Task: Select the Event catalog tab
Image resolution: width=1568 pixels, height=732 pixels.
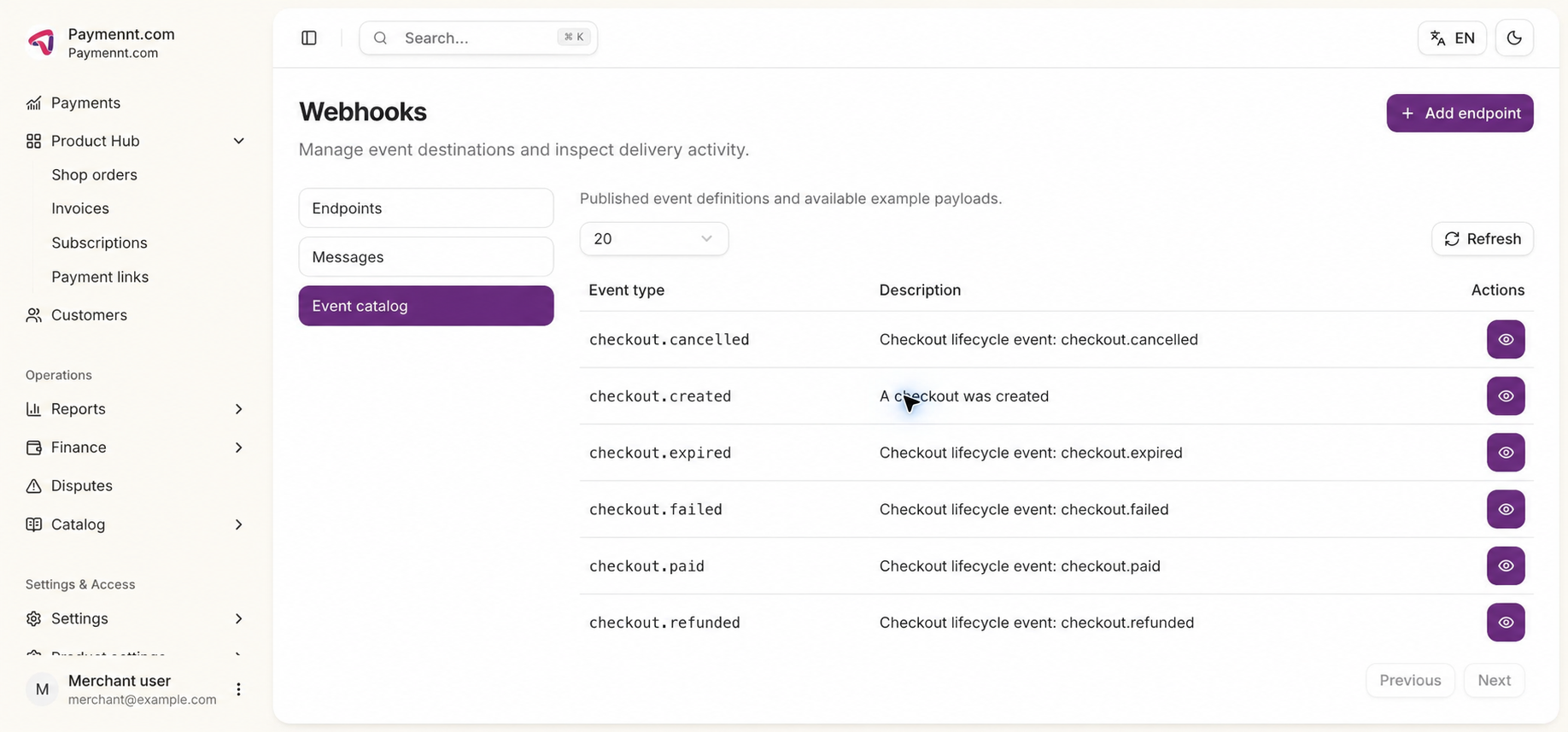Action: (x=426, y=306)
